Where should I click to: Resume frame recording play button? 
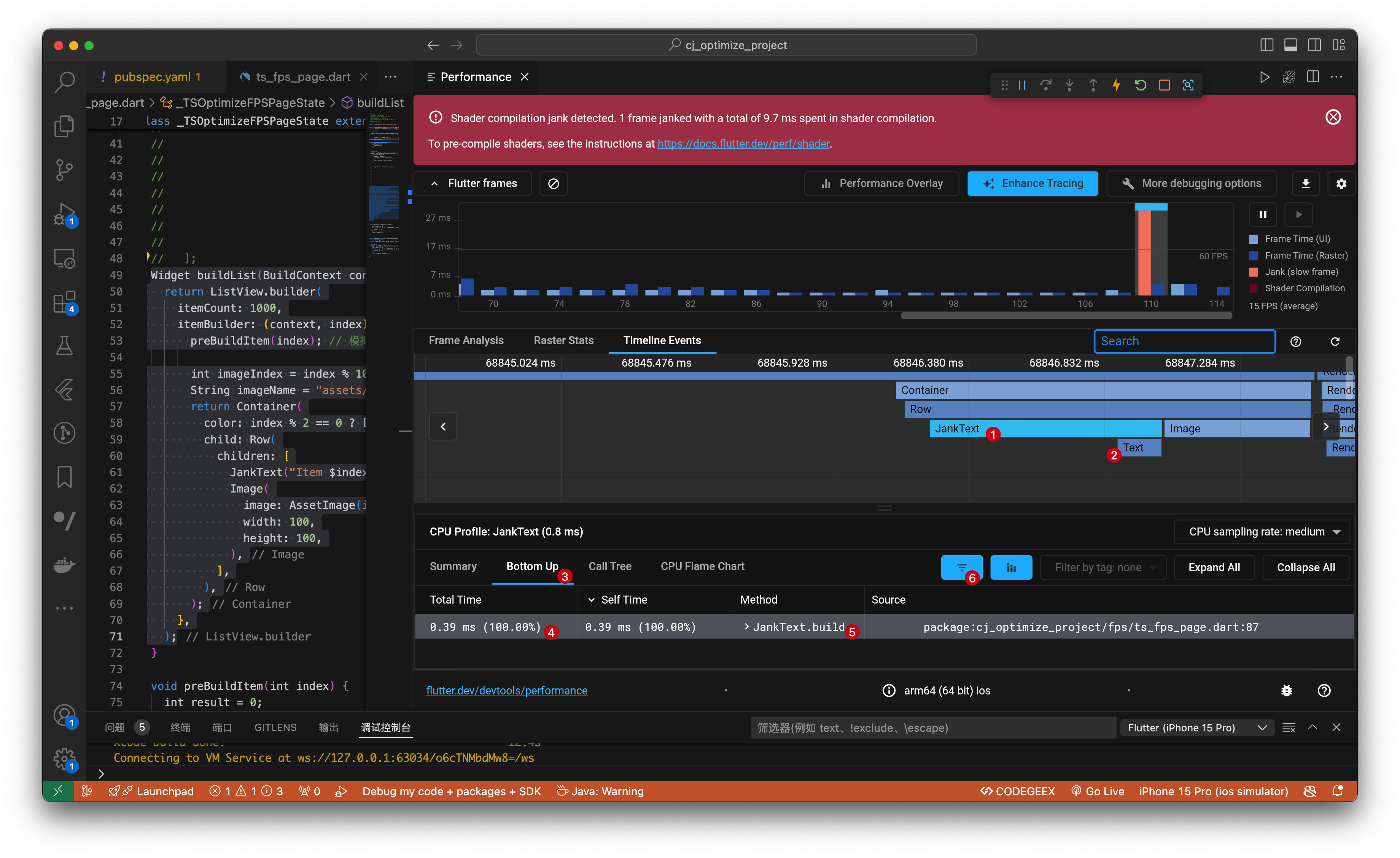tap(1299, 214)
